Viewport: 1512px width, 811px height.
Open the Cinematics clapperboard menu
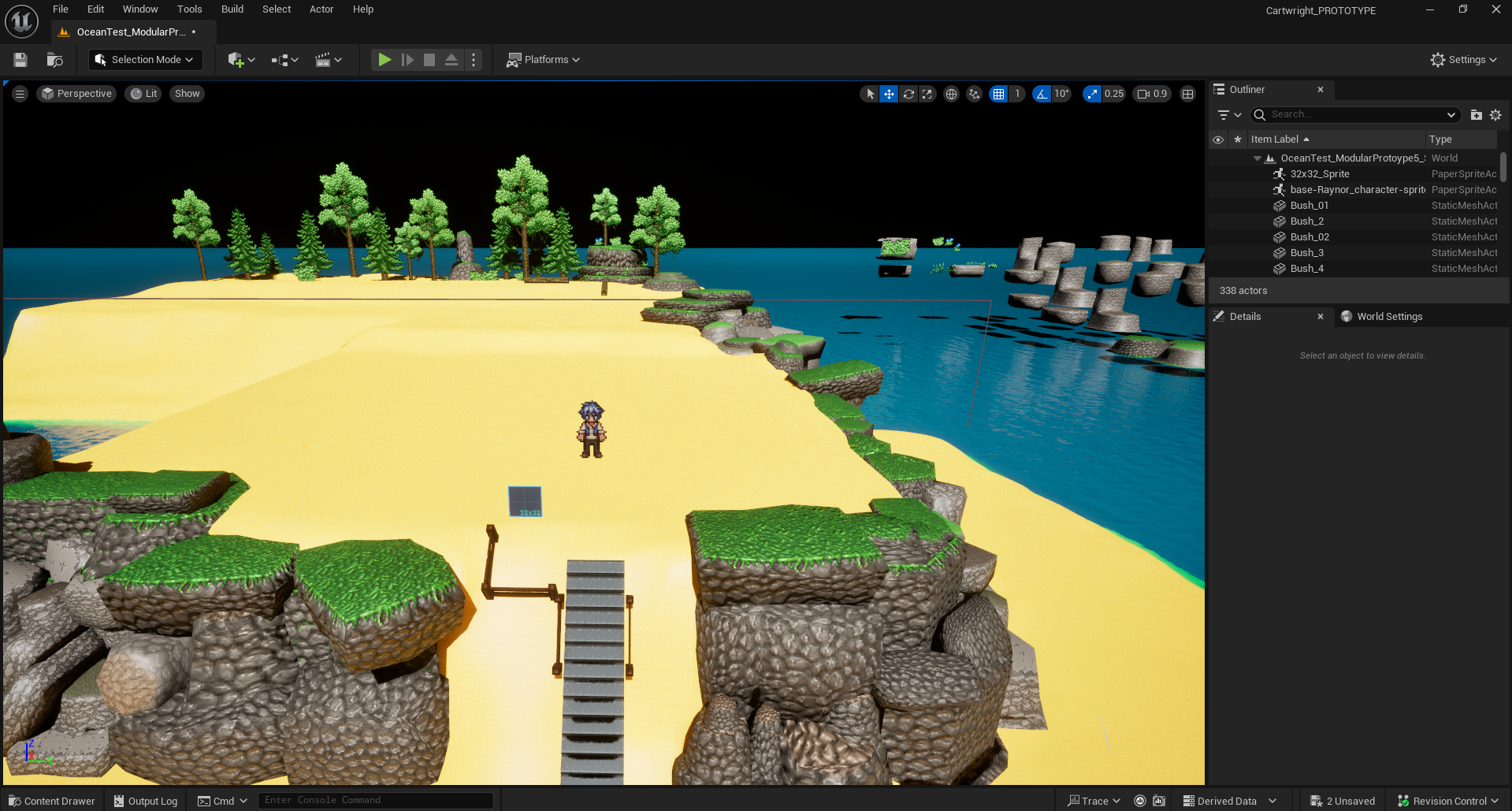(x=329, y=60)
